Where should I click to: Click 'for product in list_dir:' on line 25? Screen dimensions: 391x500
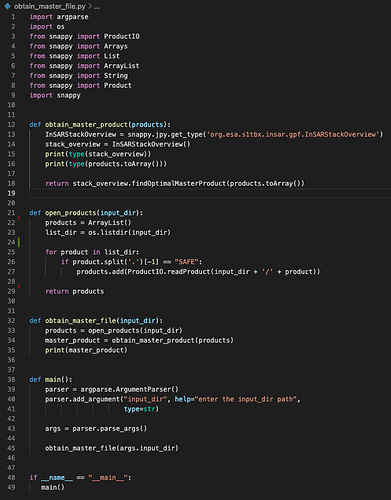click(92, 252)
